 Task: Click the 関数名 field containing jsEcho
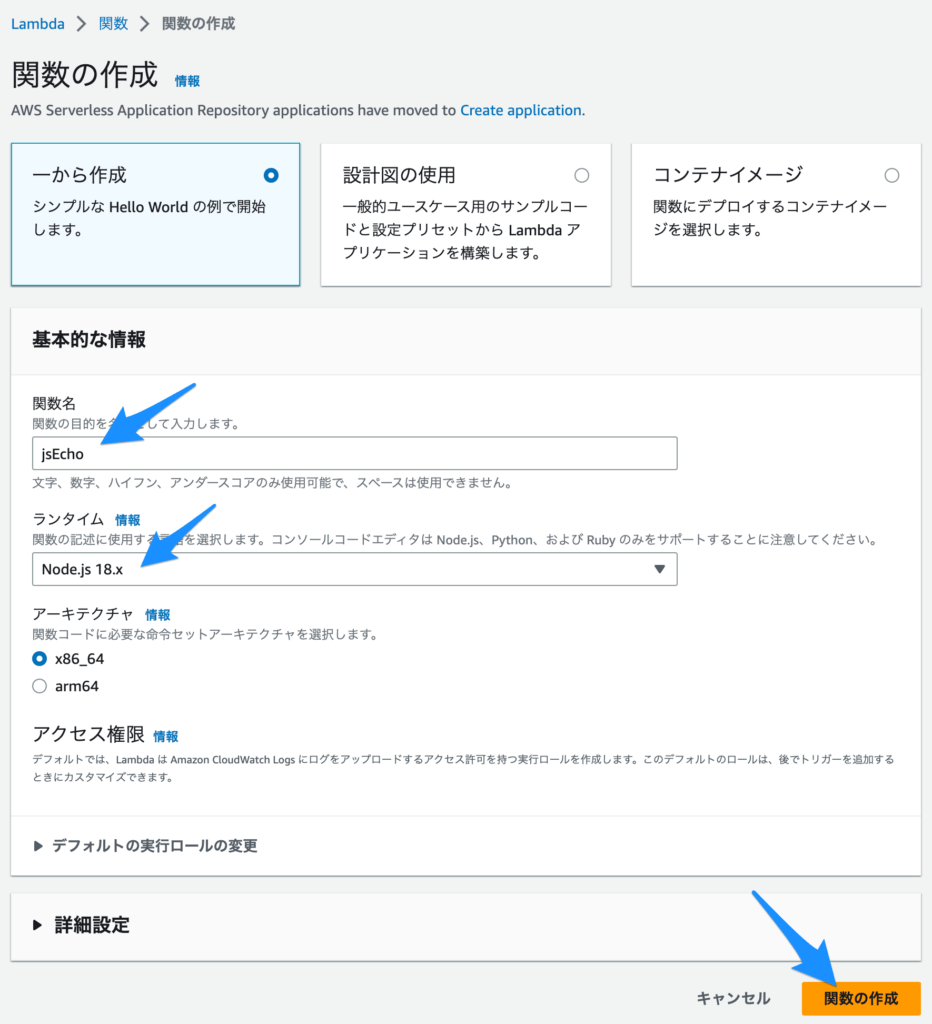[351, 453]
